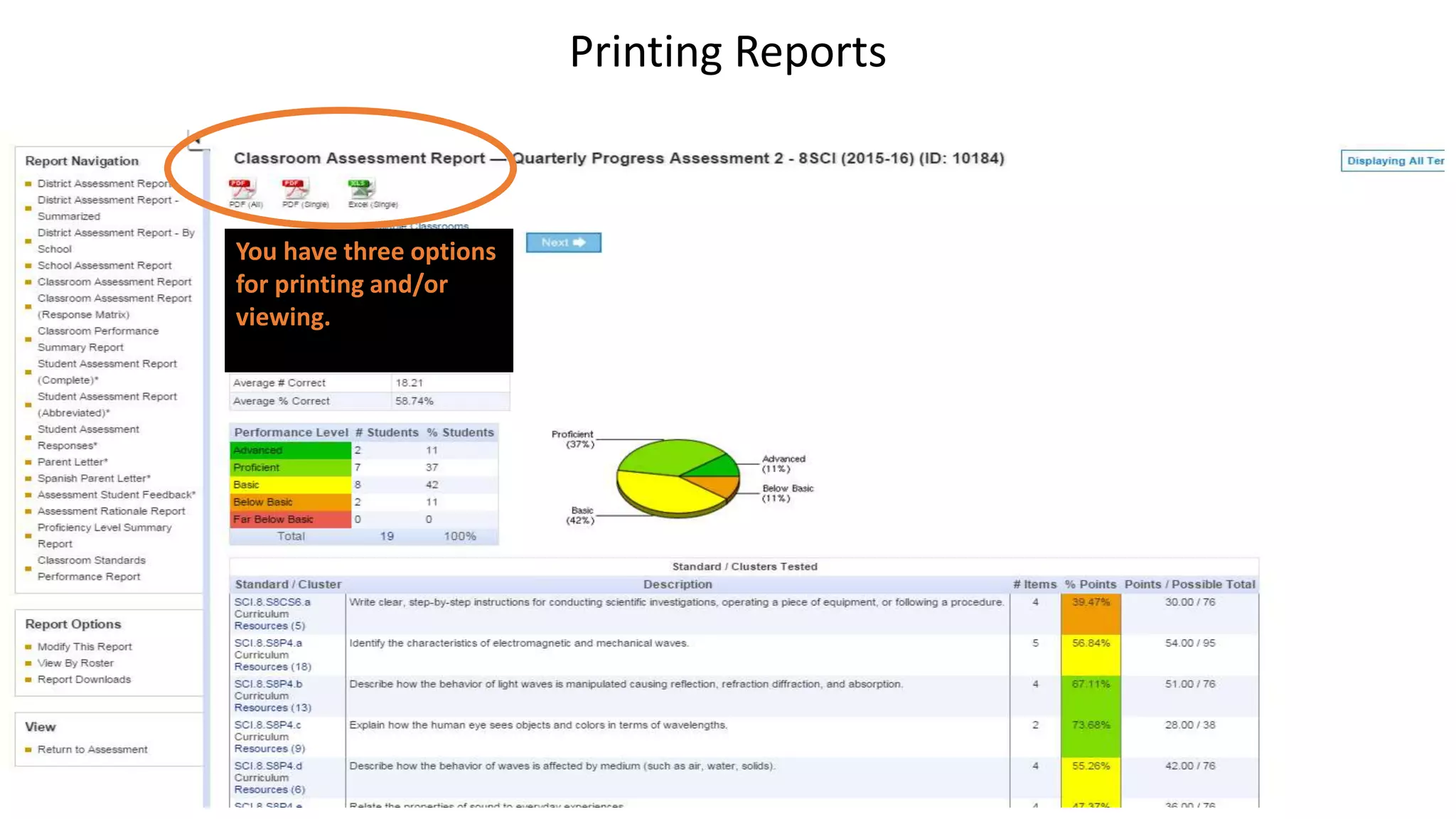The image size is (1456, 819).
Task: Open SCI.8.S8P4.a Curriculum Resources (18)
Action: pyautogui.click(x=273, y=666)
